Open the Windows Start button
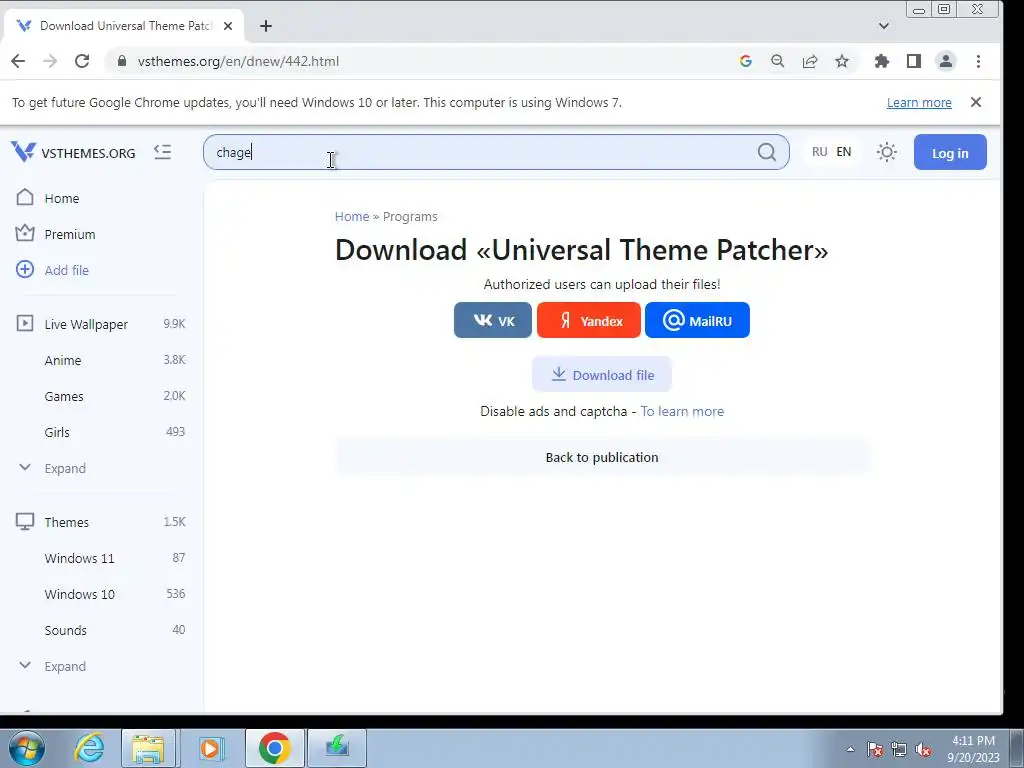Screen dimensions: 1024x768 point(26,748)
